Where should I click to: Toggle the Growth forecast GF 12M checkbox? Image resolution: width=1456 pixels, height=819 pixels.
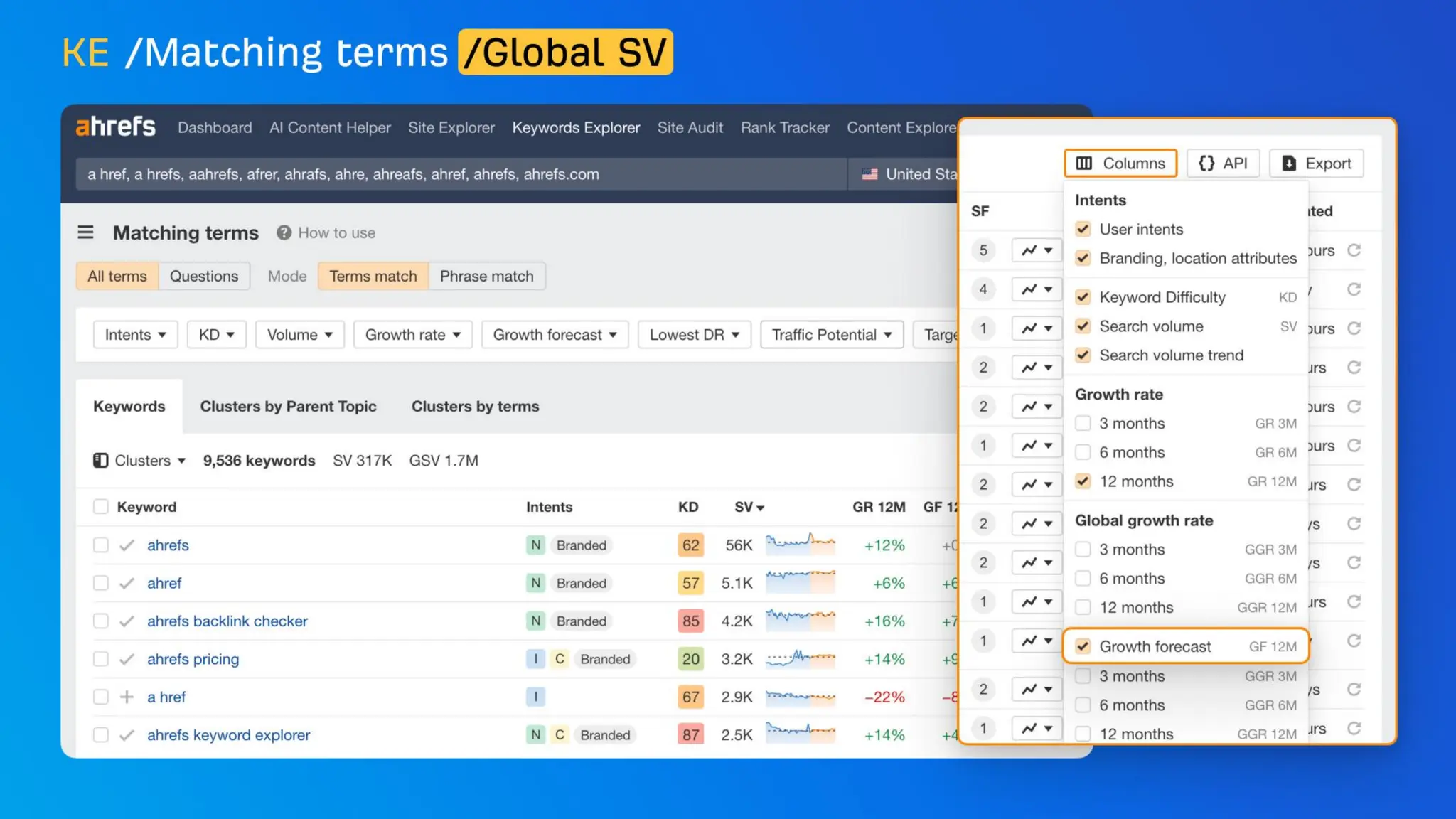[1083, 646]
